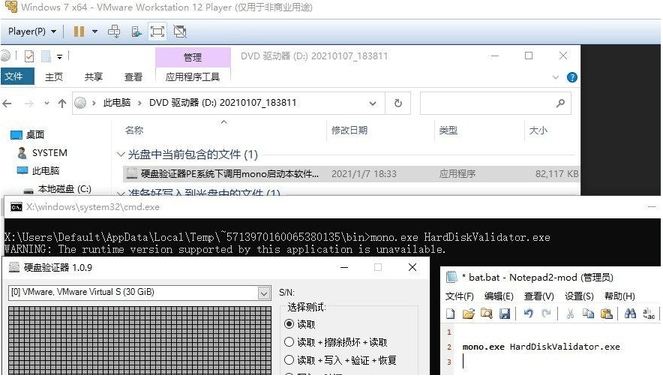Click the Copy icon in Notepad2
Image resolution: width=663 pixels, height=390 pixels.
tap(588, 314)
